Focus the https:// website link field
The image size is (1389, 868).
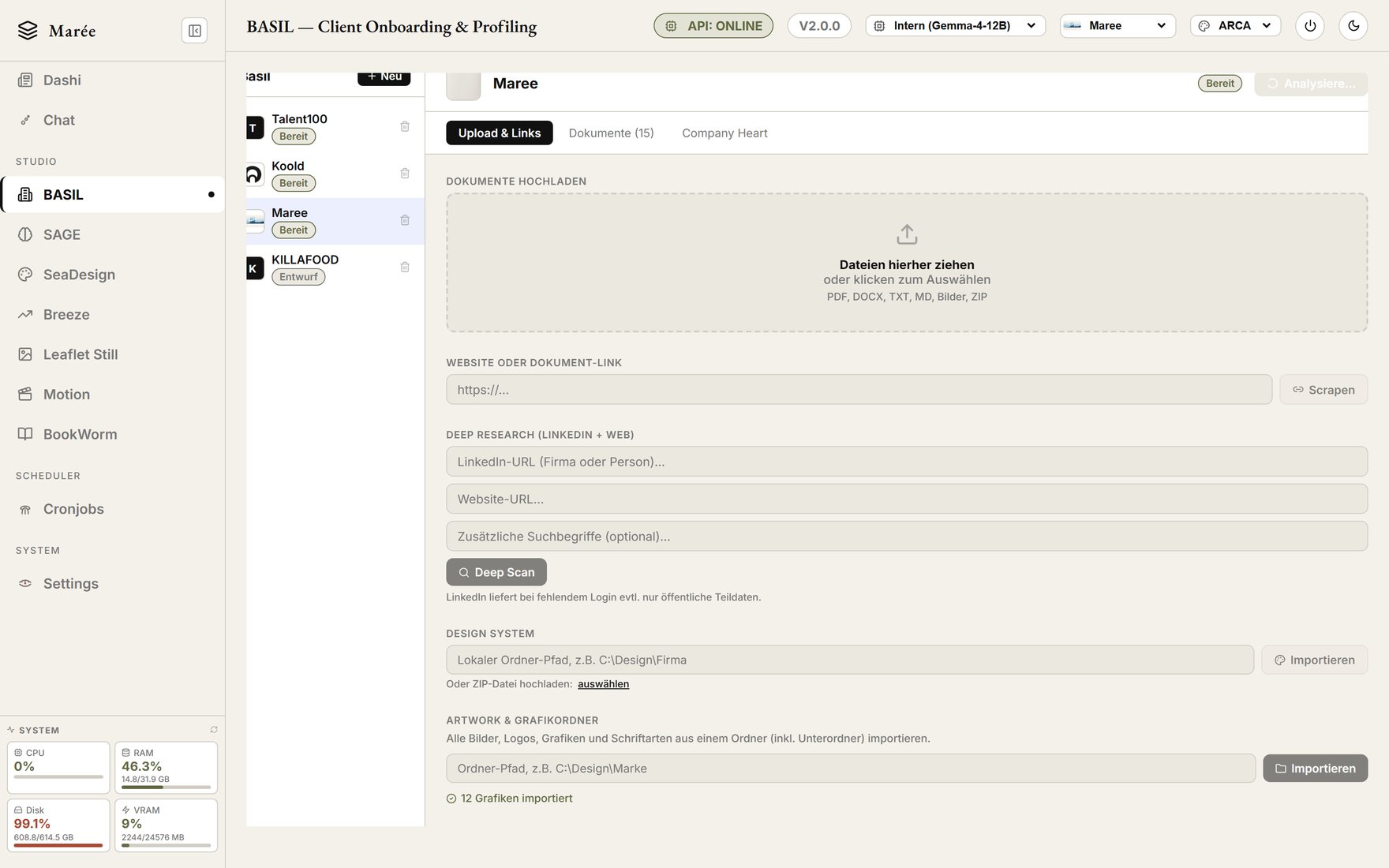pos(859,390)
